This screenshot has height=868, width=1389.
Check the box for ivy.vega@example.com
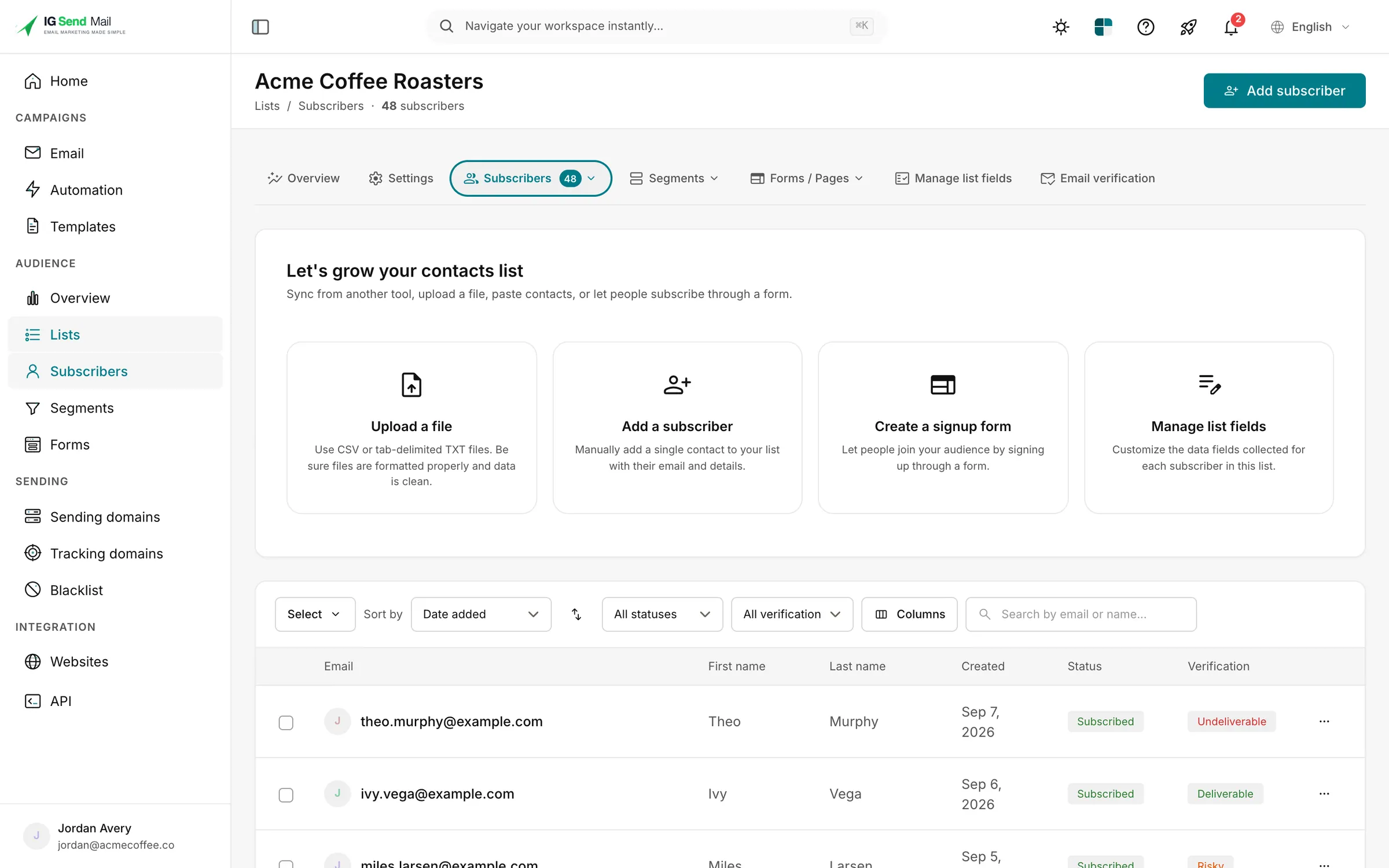click(x=286, y=795)
